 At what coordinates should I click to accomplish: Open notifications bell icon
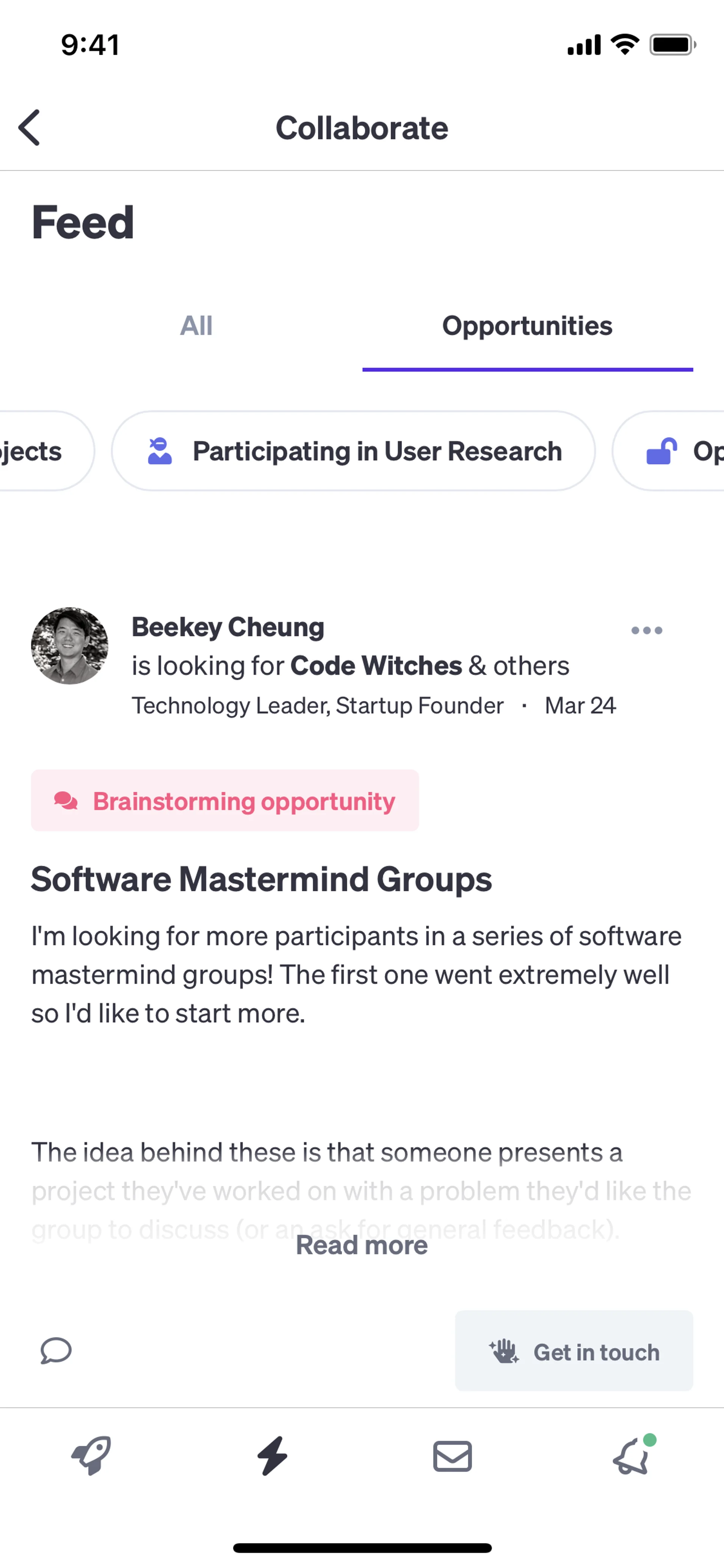pyautogui.click(x=632, y=1456)
